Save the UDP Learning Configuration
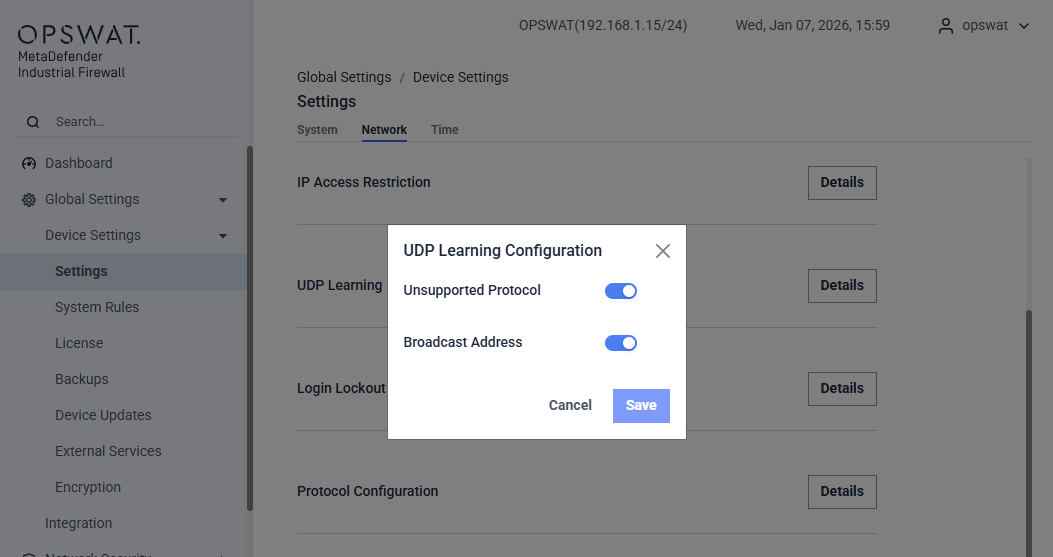The image size is (1053, 557). [x=641, y=405]
